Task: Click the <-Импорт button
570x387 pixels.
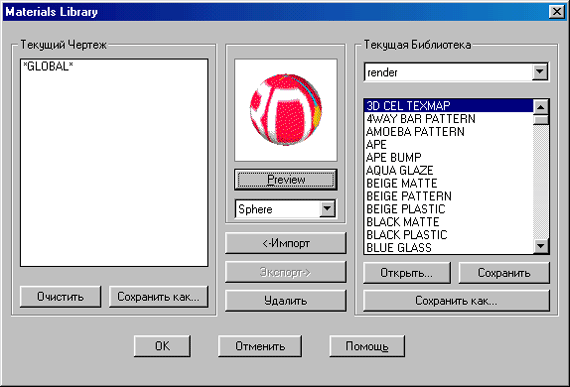Action: (x=286, y=243)
